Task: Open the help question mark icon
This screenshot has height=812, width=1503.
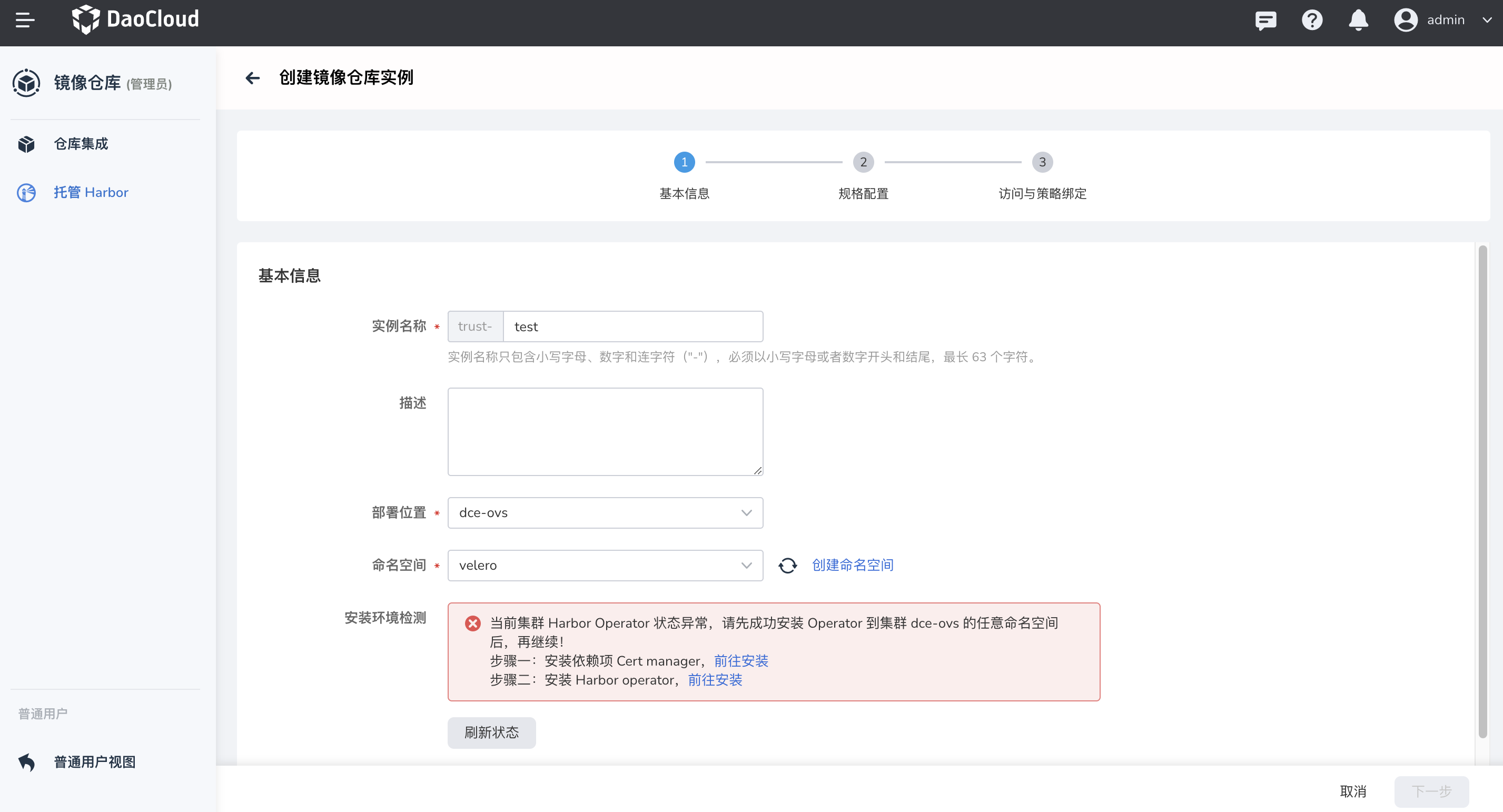Action: click(1312, 21)
